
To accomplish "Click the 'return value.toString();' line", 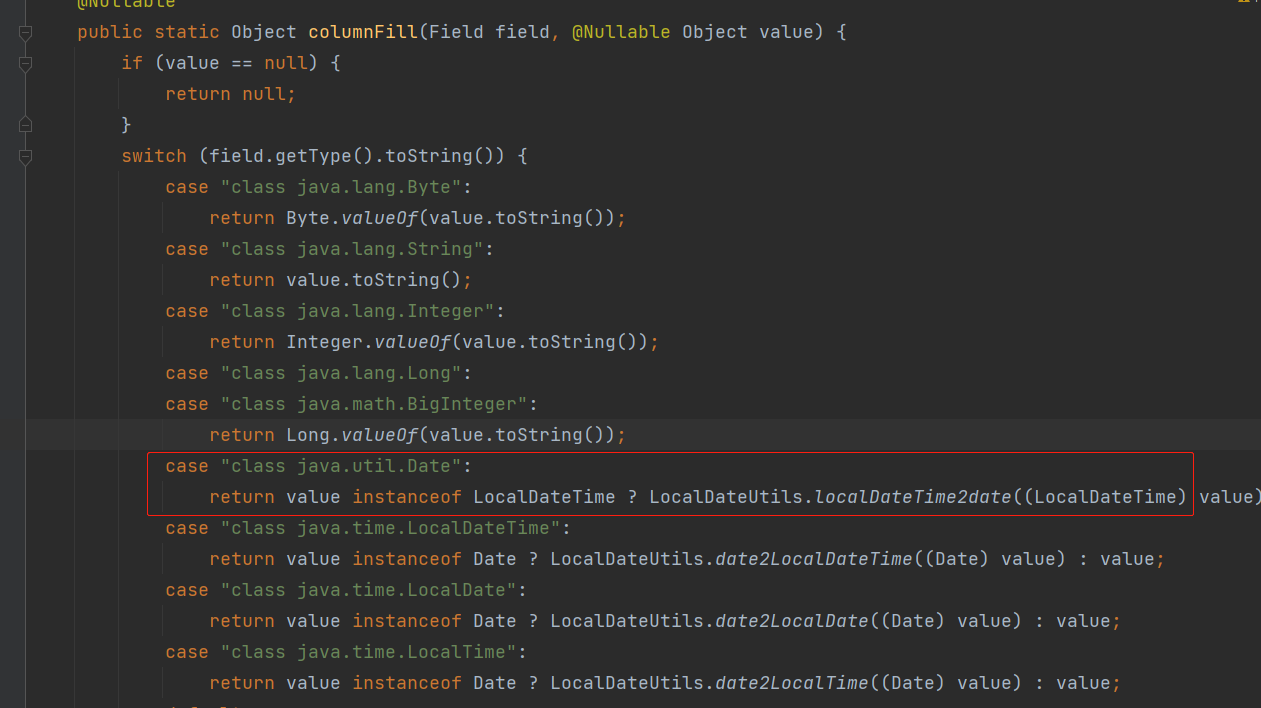I will tap(341, 280).
